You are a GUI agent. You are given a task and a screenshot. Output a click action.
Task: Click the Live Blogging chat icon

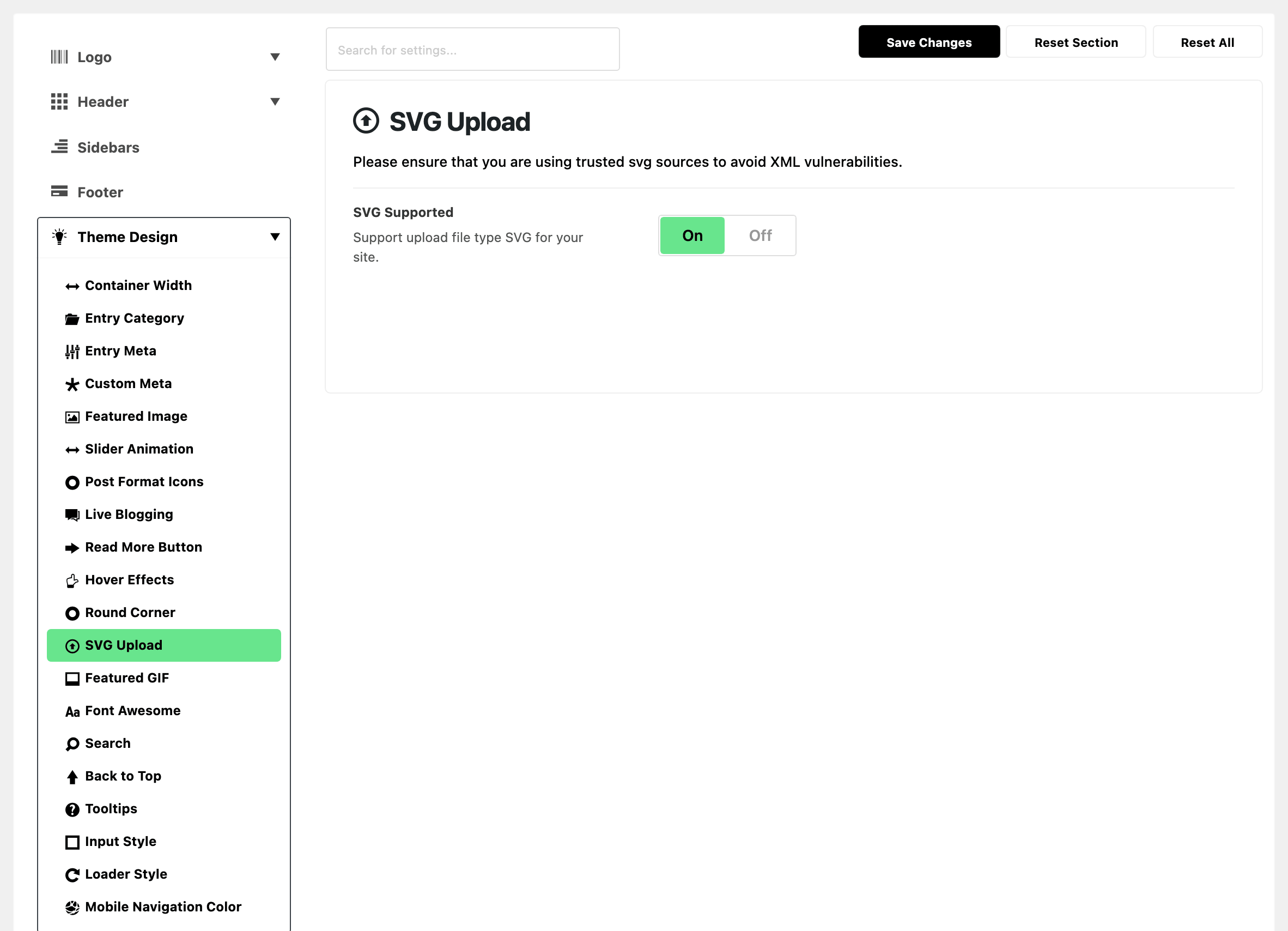point(72,515)
